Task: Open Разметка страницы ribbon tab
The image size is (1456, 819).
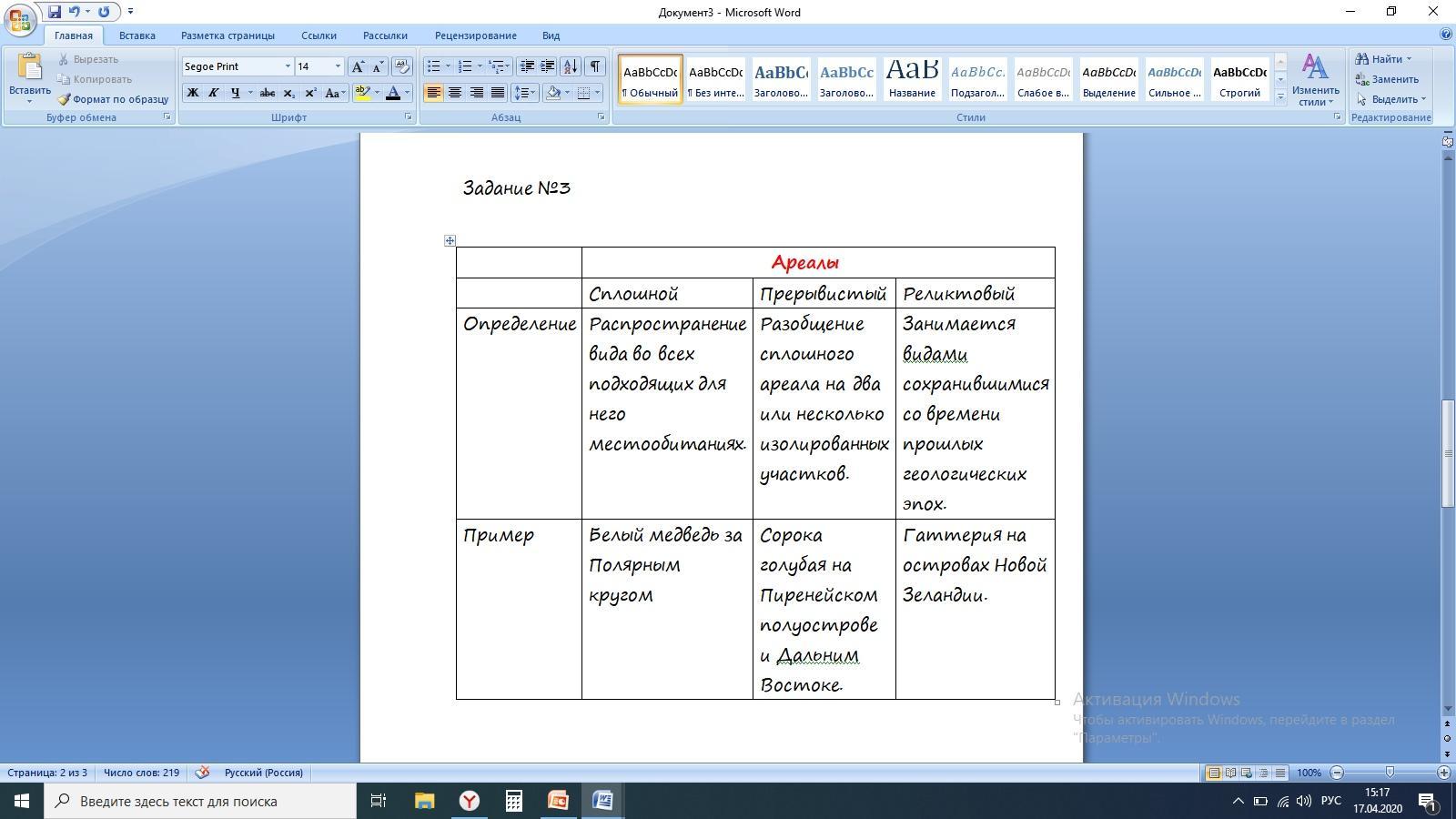Action: click(x=227, y=35)
